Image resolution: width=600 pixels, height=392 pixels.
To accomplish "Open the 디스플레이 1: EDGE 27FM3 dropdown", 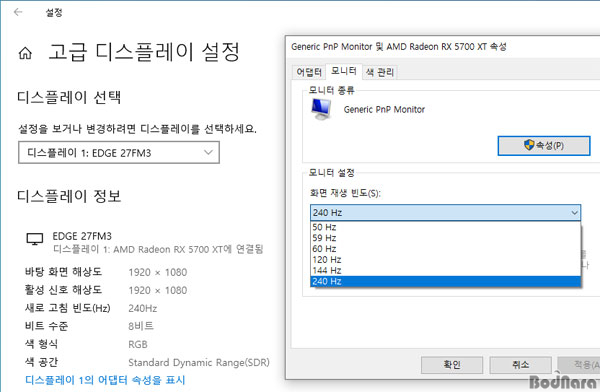I will pyautogui.click(x=119, y=153).
